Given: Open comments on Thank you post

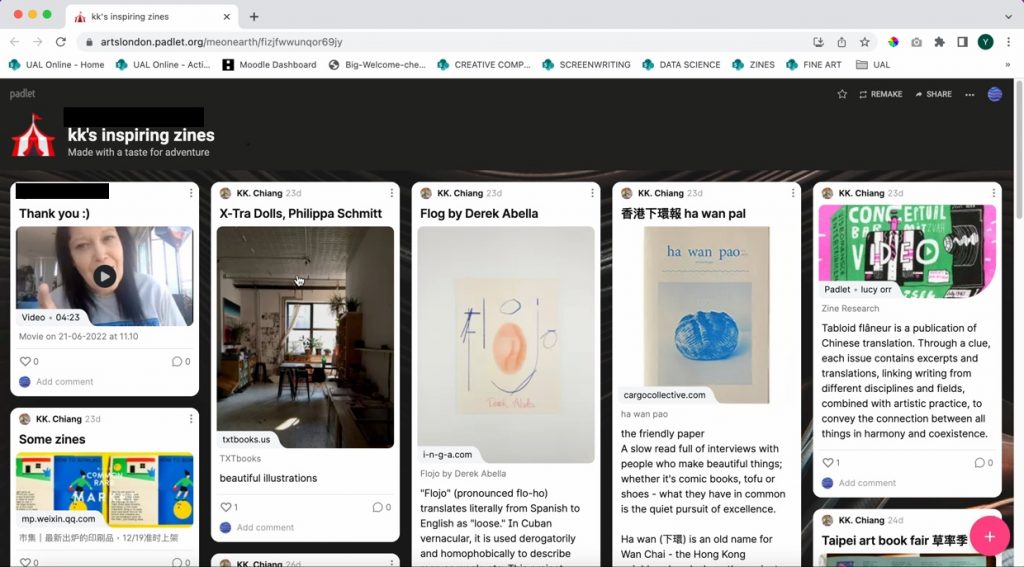Looking at the screenshot, I should tap(176, 361).
